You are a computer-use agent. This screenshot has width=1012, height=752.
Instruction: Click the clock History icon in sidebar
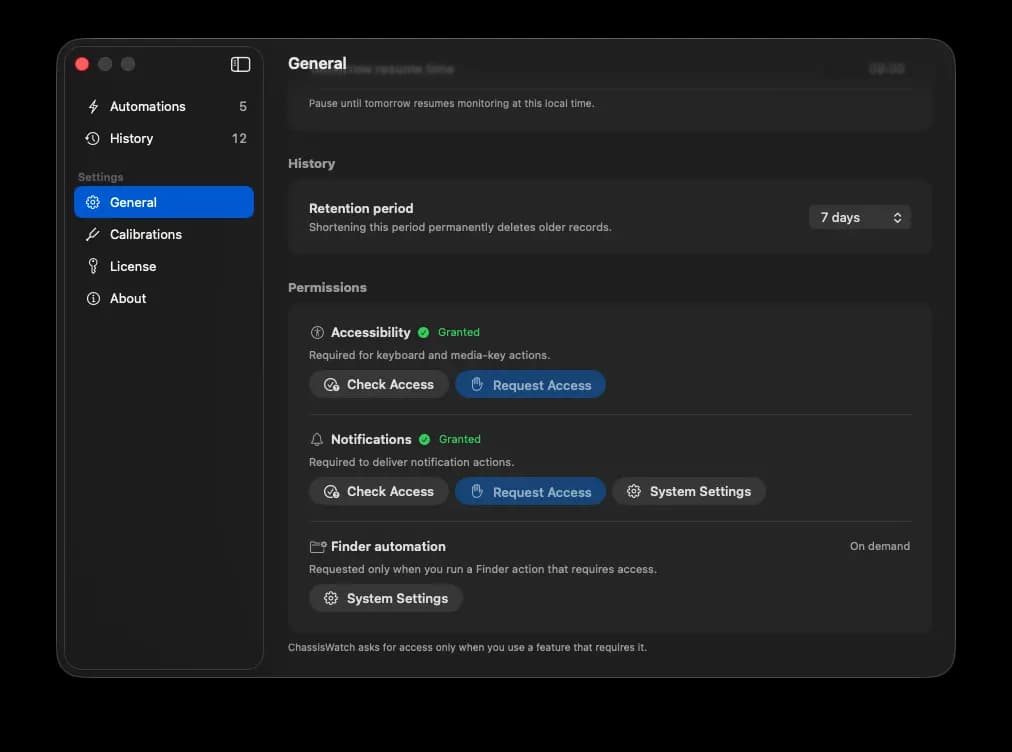coord(92,138)
